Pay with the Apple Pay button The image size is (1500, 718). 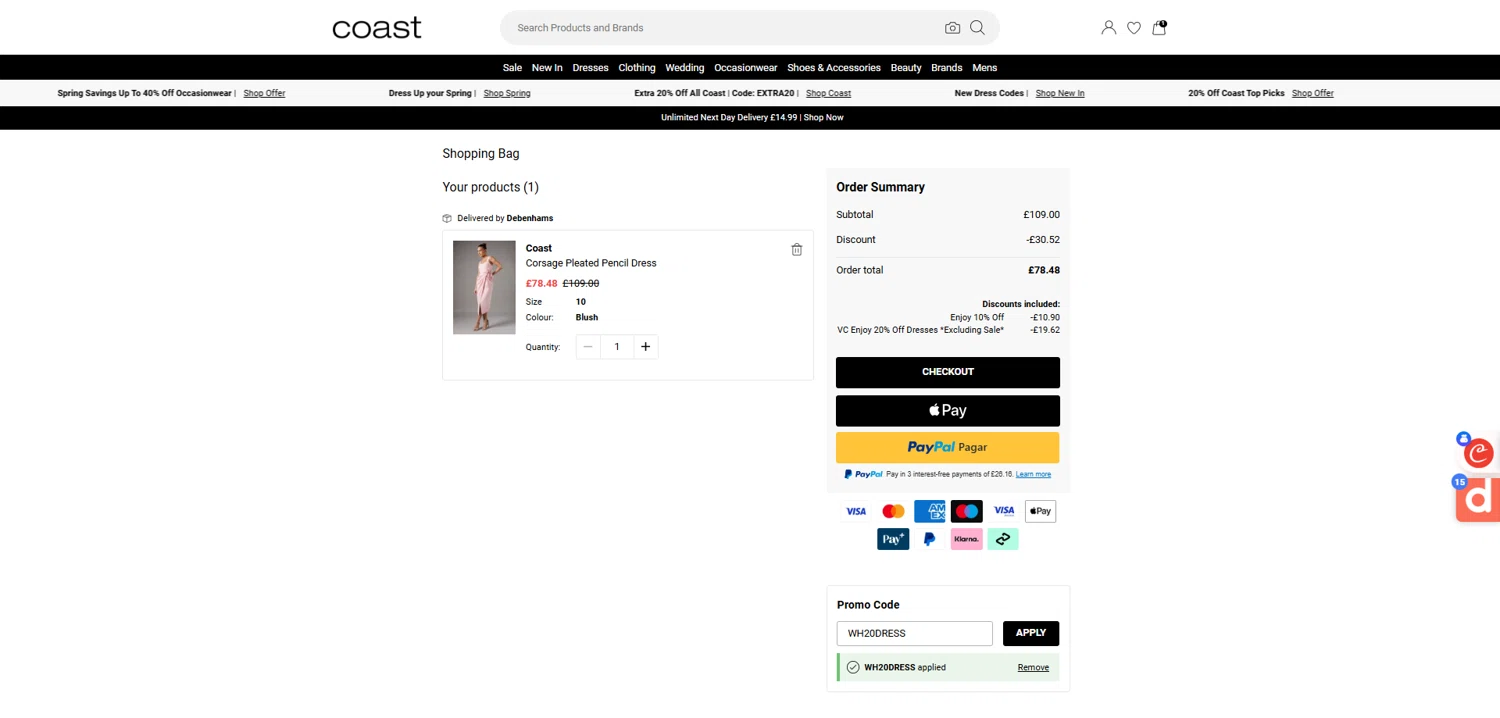click(x=947, y=410)
